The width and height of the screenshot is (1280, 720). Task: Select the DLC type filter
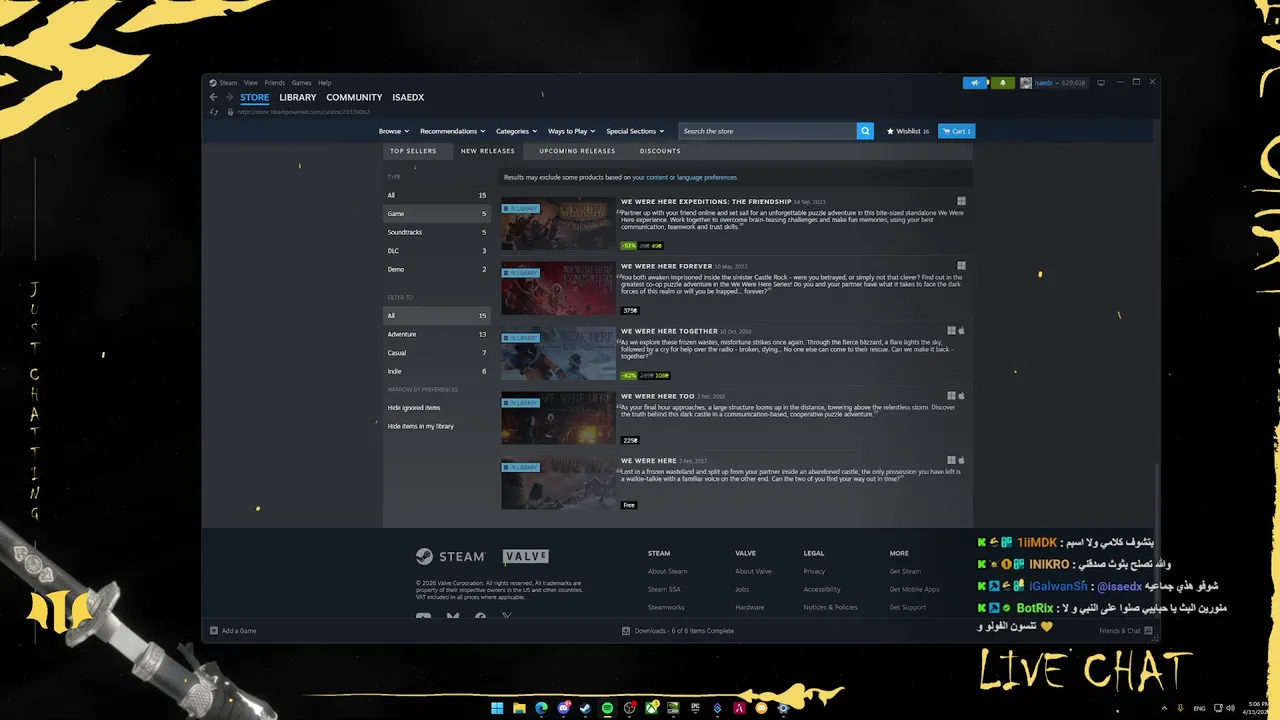[x=437, y=251]
